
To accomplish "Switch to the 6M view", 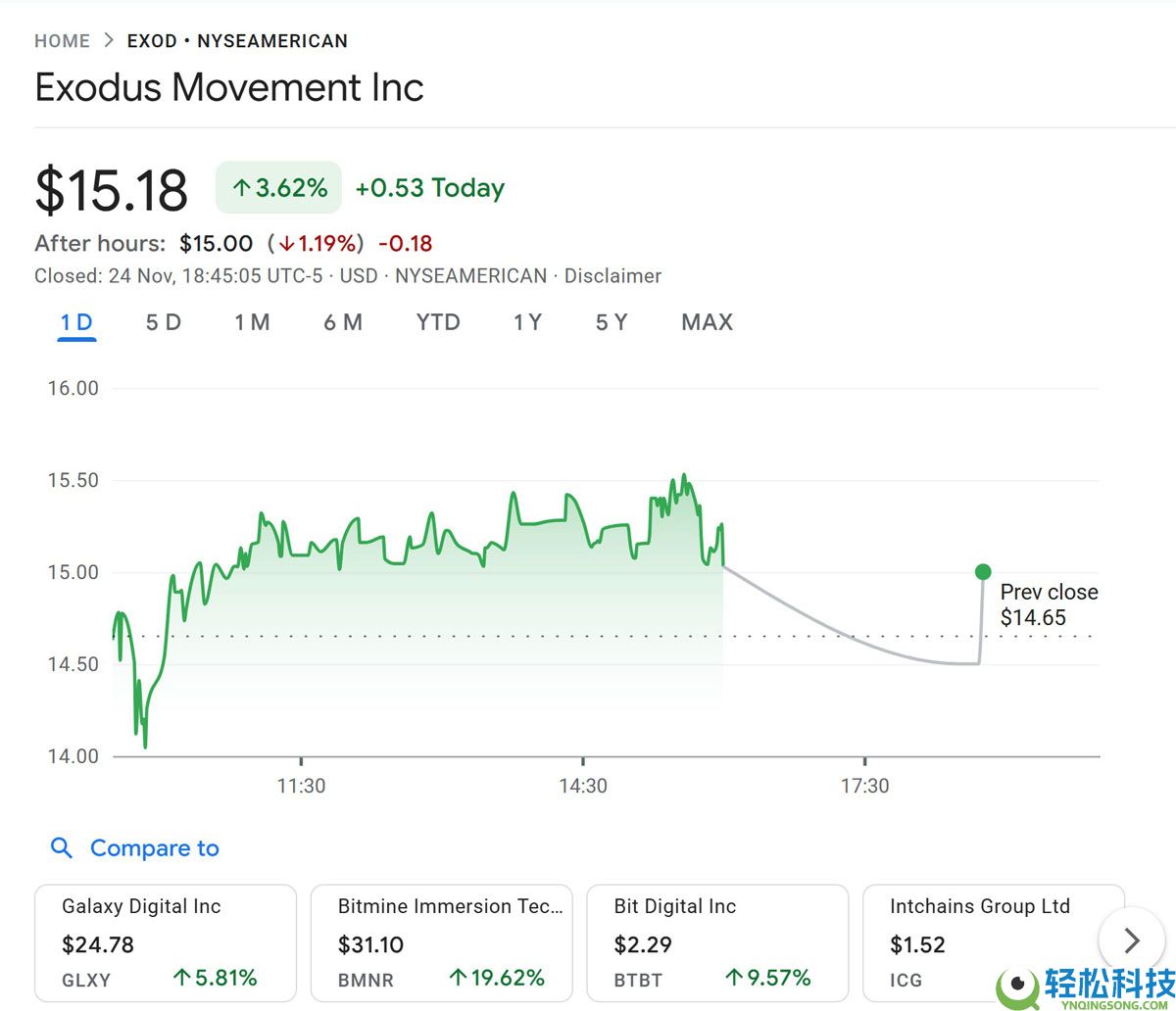I will (343, 321).
